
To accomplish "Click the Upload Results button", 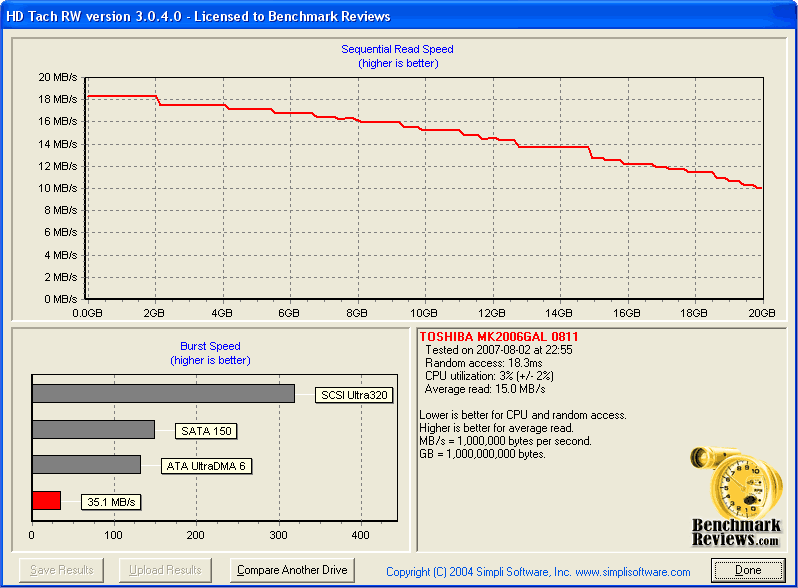I will tap(165, 570).
